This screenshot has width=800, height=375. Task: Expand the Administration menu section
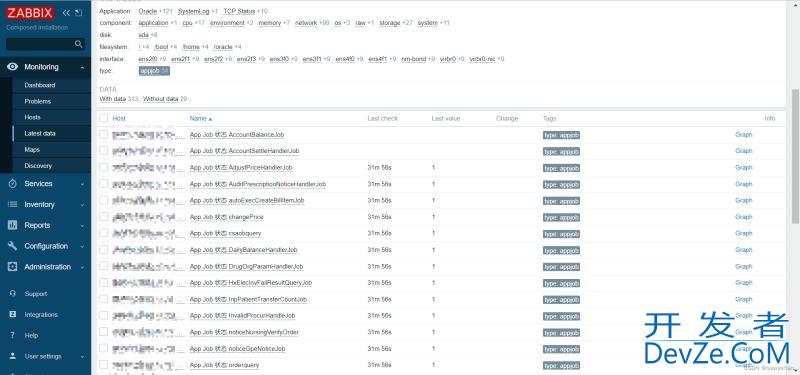pyautogui.click(x=82, y=267)
